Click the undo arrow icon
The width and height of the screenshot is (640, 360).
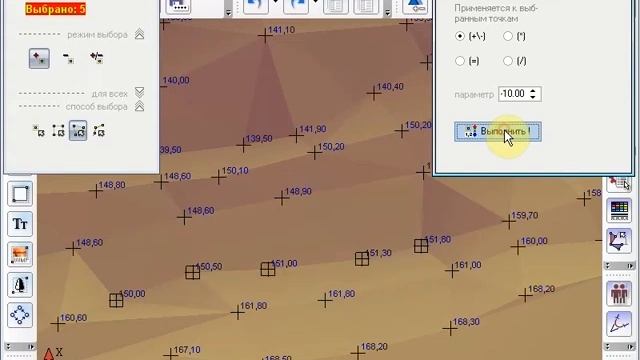(256, 6)
